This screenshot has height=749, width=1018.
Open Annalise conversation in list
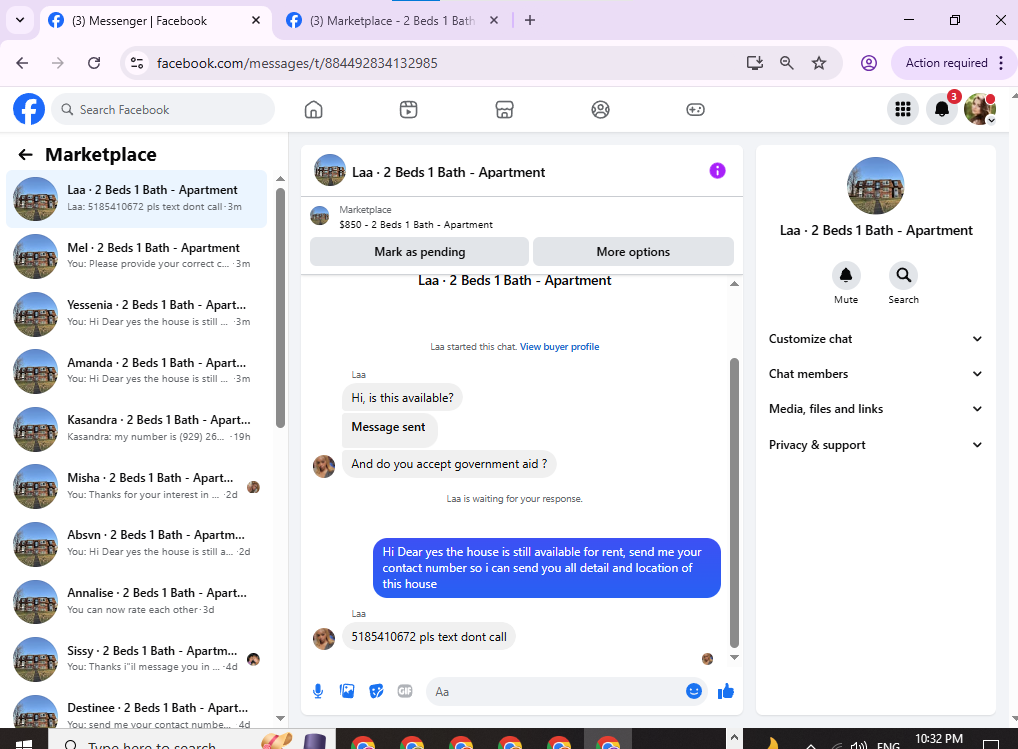pos(136,601)
